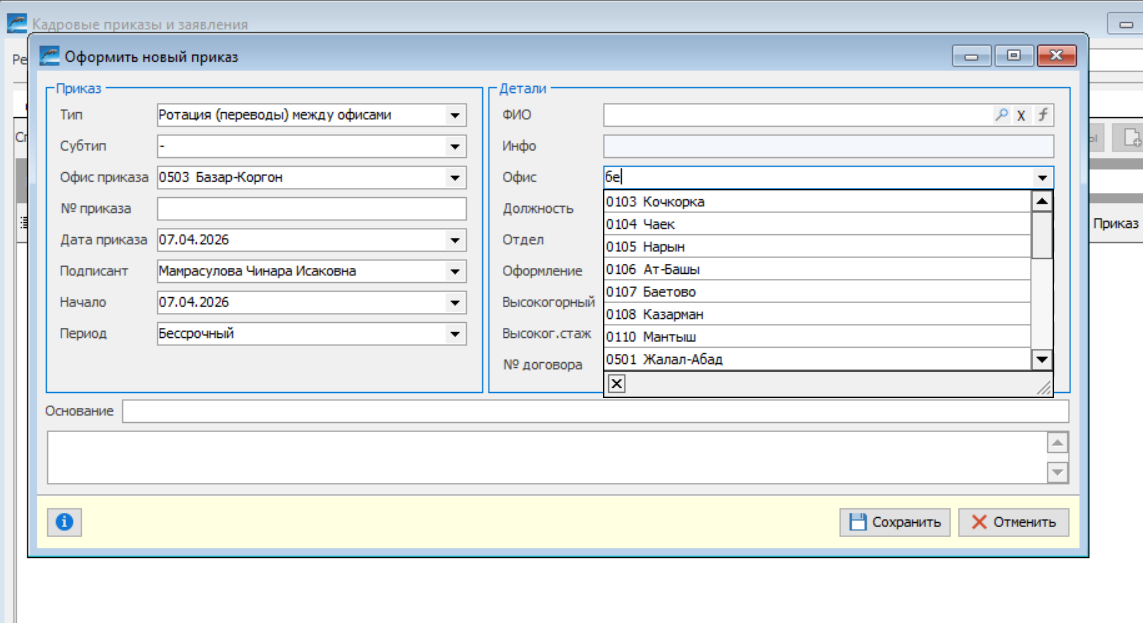Select office 0501 Жалал-Абад
This screenshot has height=623, width=1143.
817,359
